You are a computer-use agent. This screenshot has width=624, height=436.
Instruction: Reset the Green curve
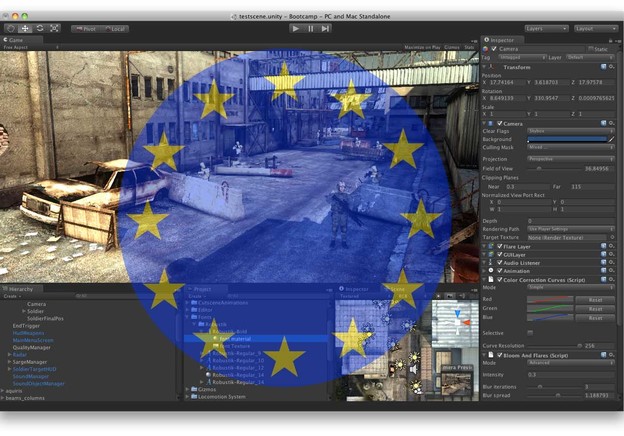(x=595, y=309)
